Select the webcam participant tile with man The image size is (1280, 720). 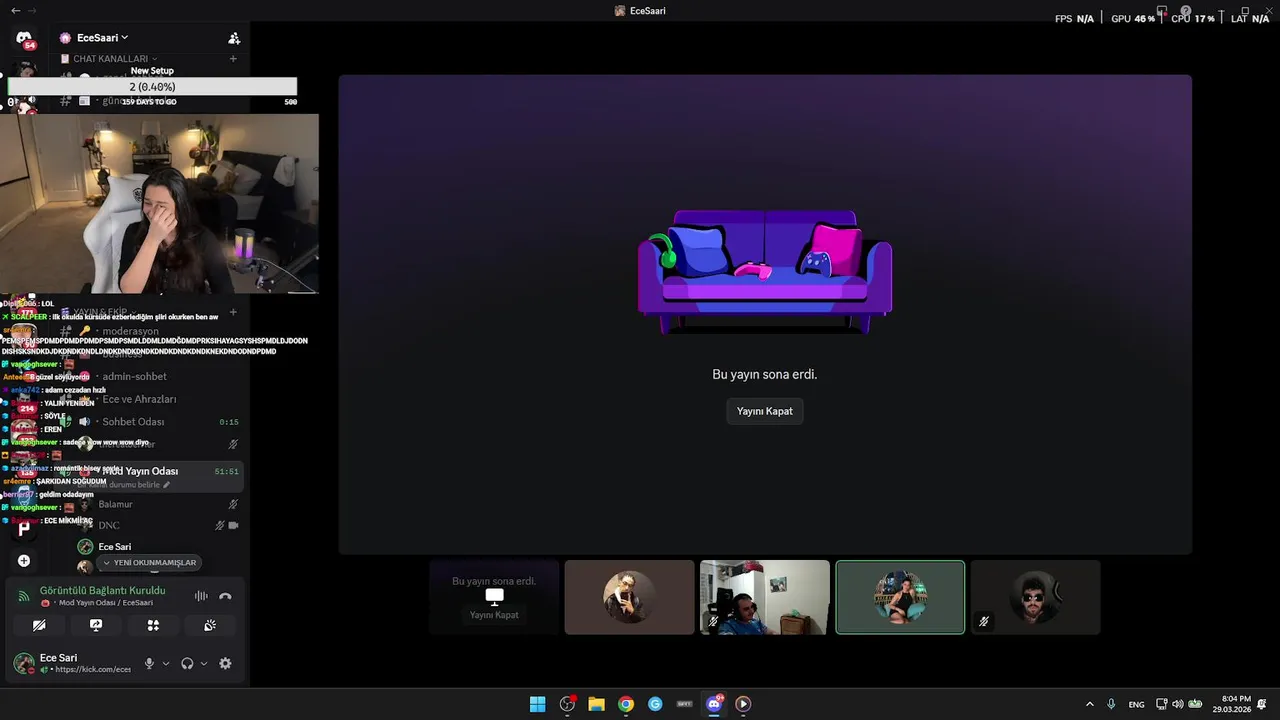[x=765, y=597]
